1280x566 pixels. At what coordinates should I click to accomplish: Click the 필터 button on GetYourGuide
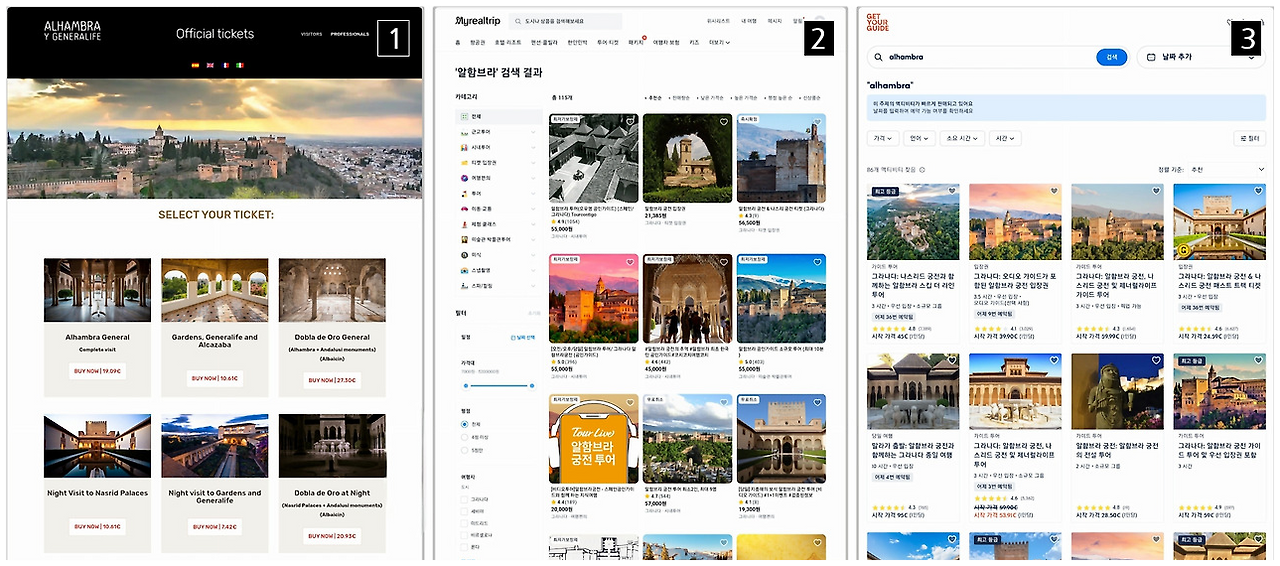click(x=1251, y=138)
